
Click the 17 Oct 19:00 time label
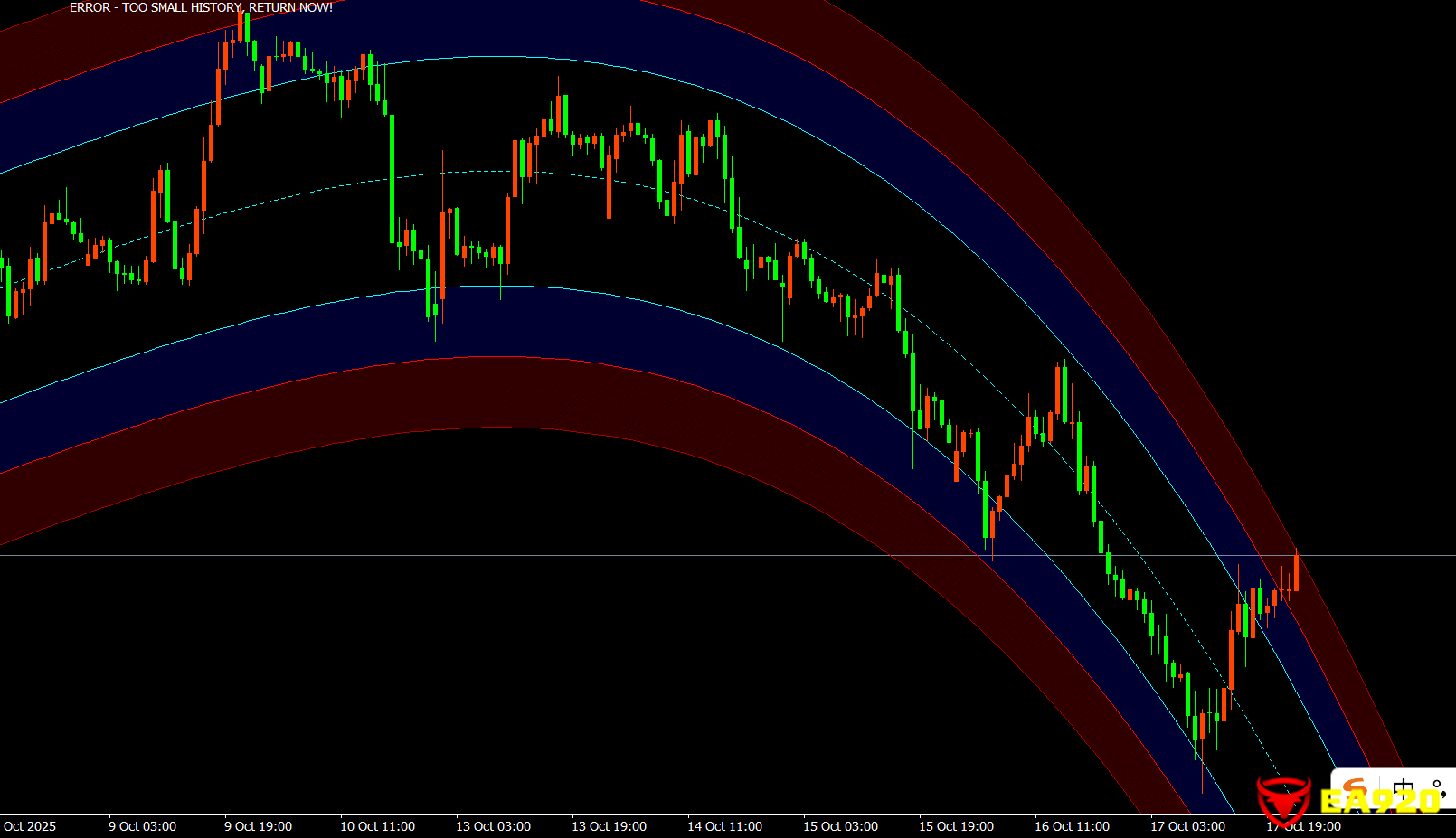pyautogui.click(x=1303, y=826)
